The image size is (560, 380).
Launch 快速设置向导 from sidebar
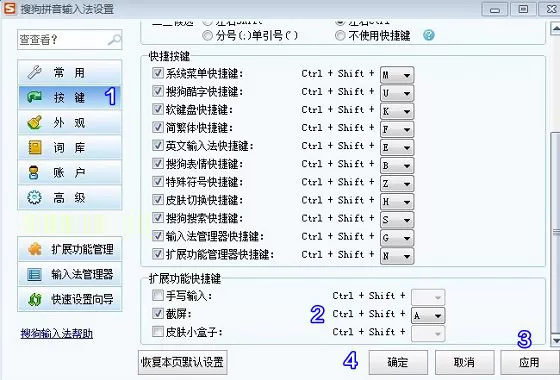point(70,299)
